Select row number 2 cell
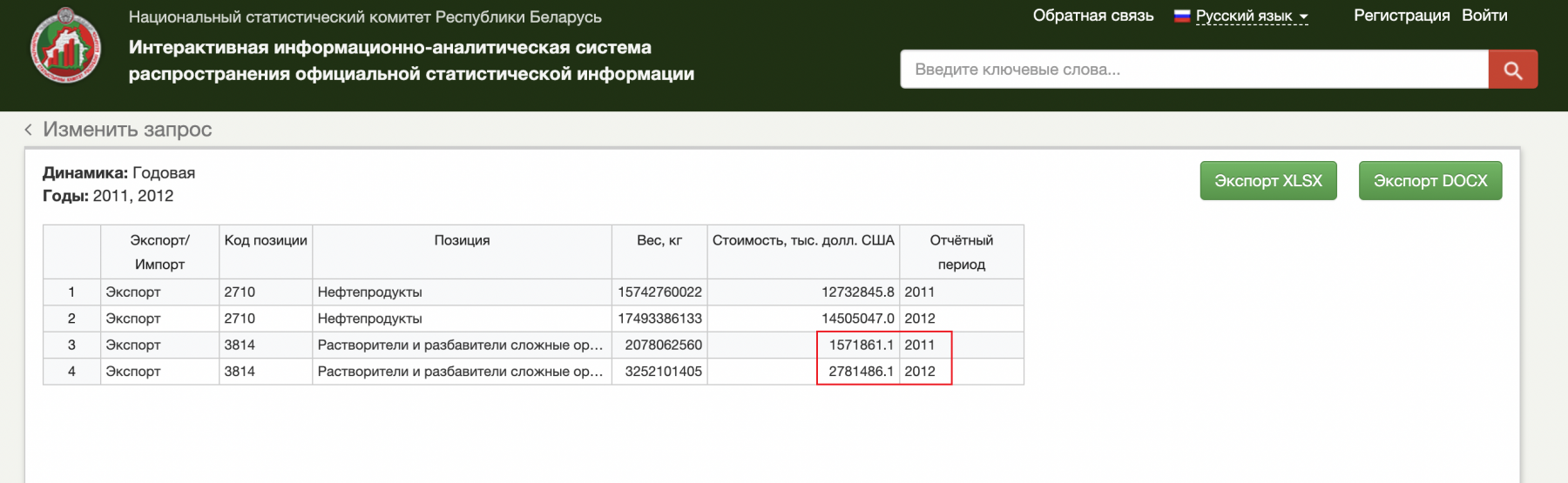The height and width of the screenshot is (483, 1568). [x=71, y=319]
